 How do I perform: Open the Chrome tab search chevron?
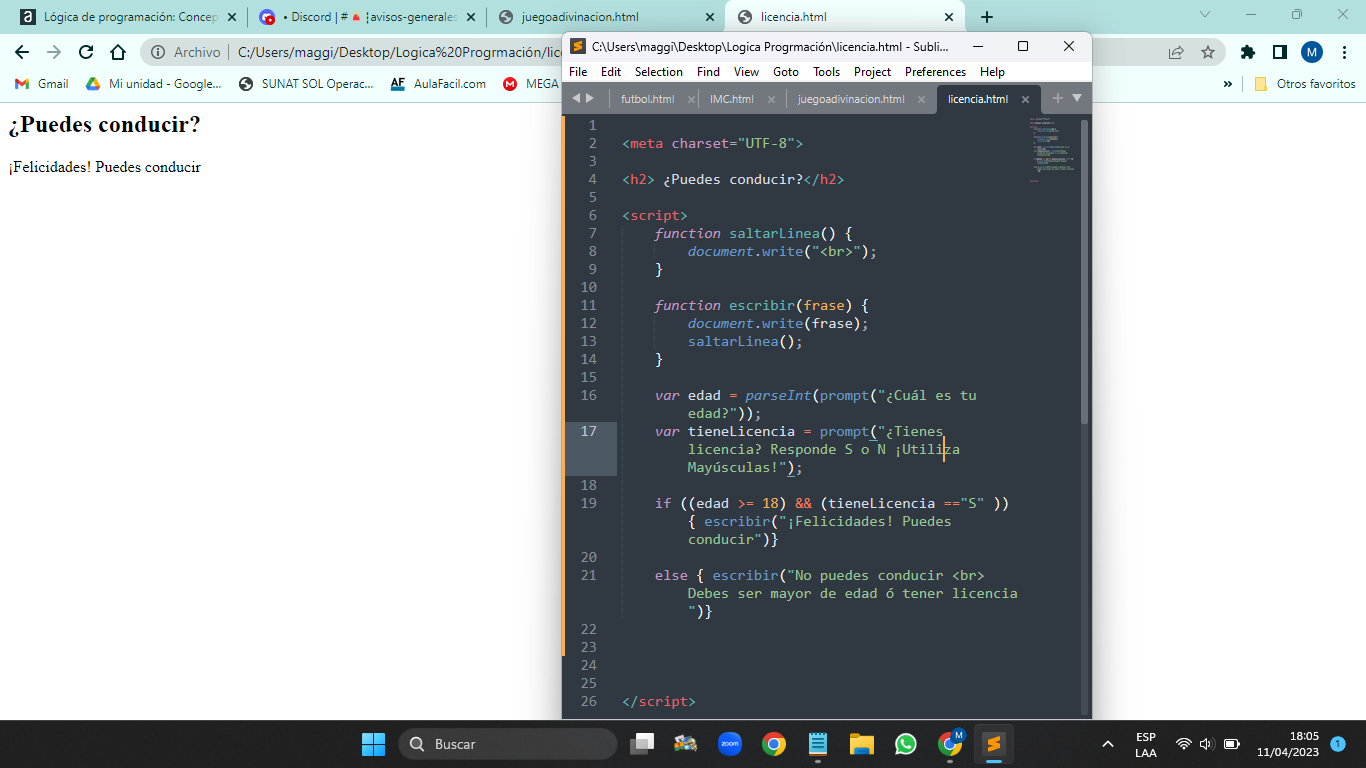click(1205, 14)
